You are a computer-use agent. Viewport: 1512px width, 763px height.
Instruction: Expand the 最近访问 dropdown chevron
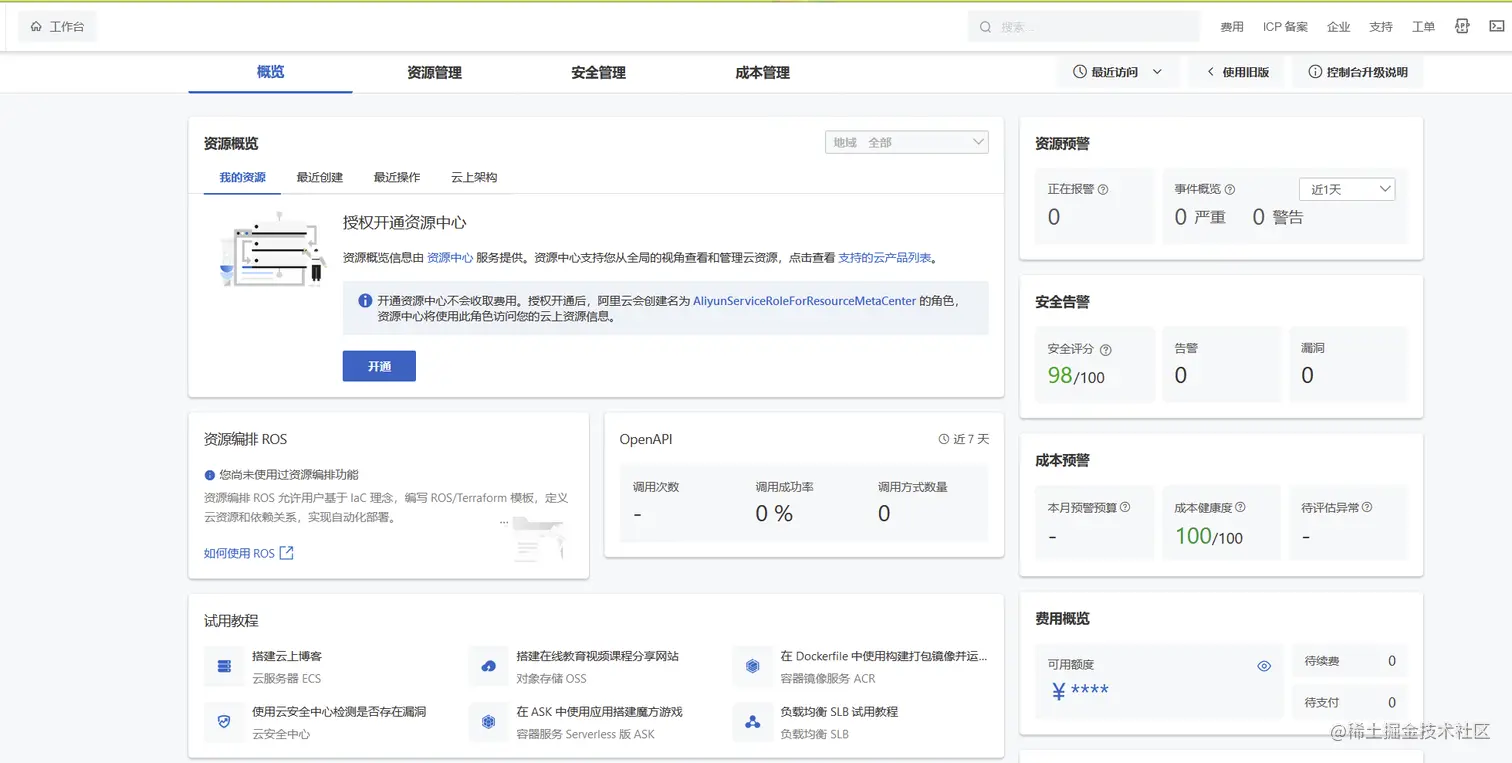click(1157, 72)
